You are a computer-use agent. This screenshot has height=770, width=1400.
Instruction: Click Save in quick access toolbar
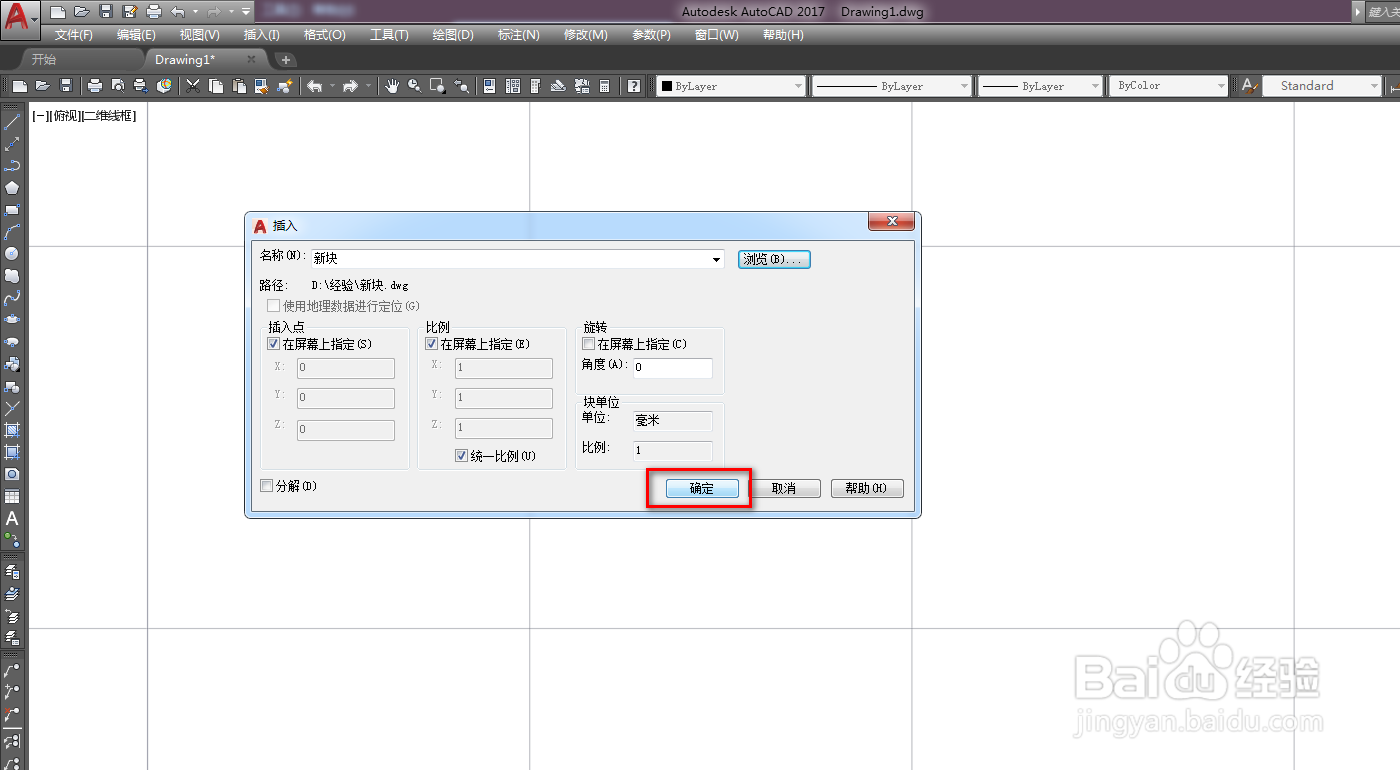(x=105, y=11)
